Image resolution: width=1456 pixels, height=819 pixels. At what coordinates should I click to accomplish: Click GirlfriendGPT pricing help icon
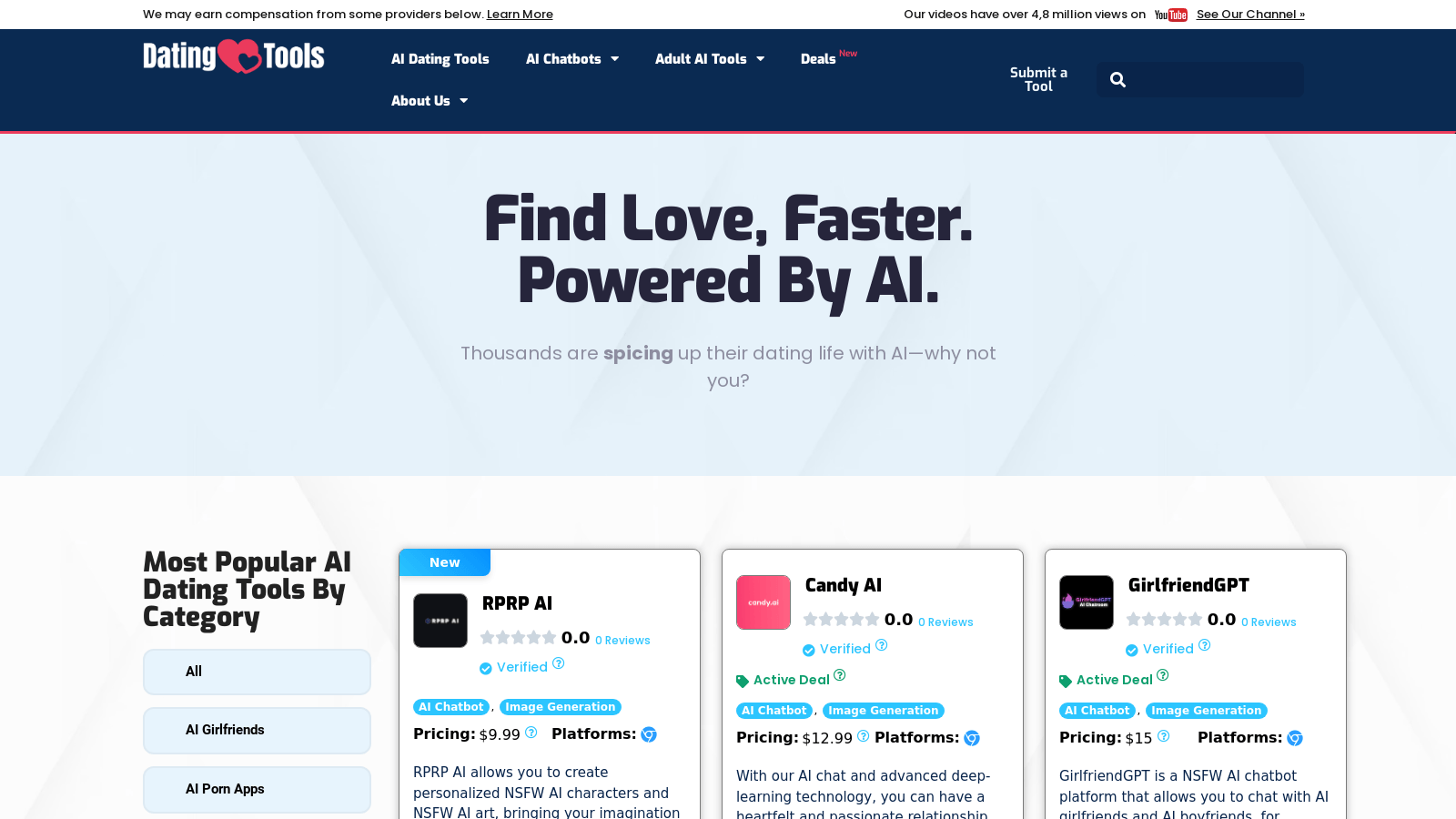1164,736
